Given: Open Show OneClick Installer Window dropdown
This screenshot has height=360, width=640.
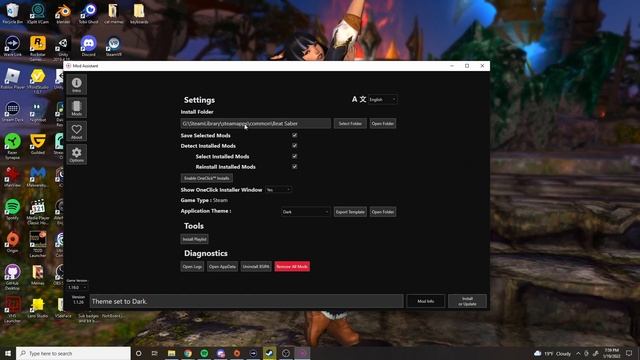Looking at the screenshot, I should [x=278, y=189].
